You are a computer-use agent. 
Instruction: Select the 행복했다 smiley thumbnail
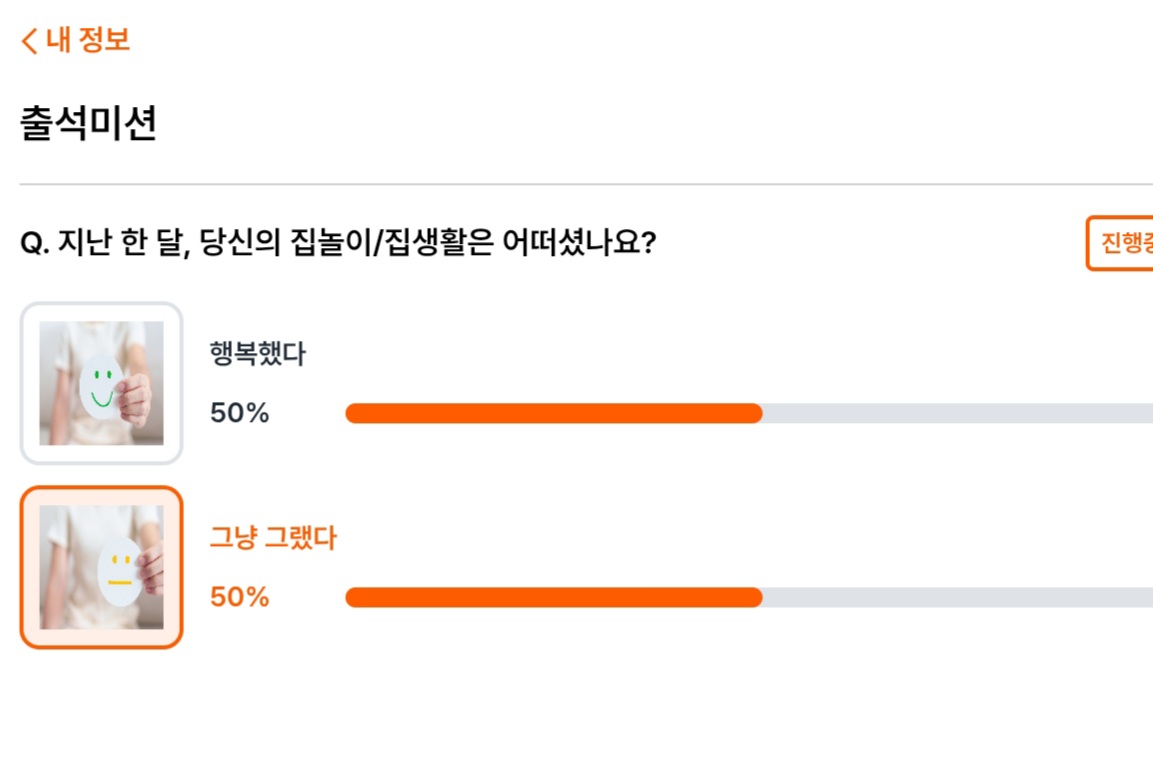pos(101,383)
